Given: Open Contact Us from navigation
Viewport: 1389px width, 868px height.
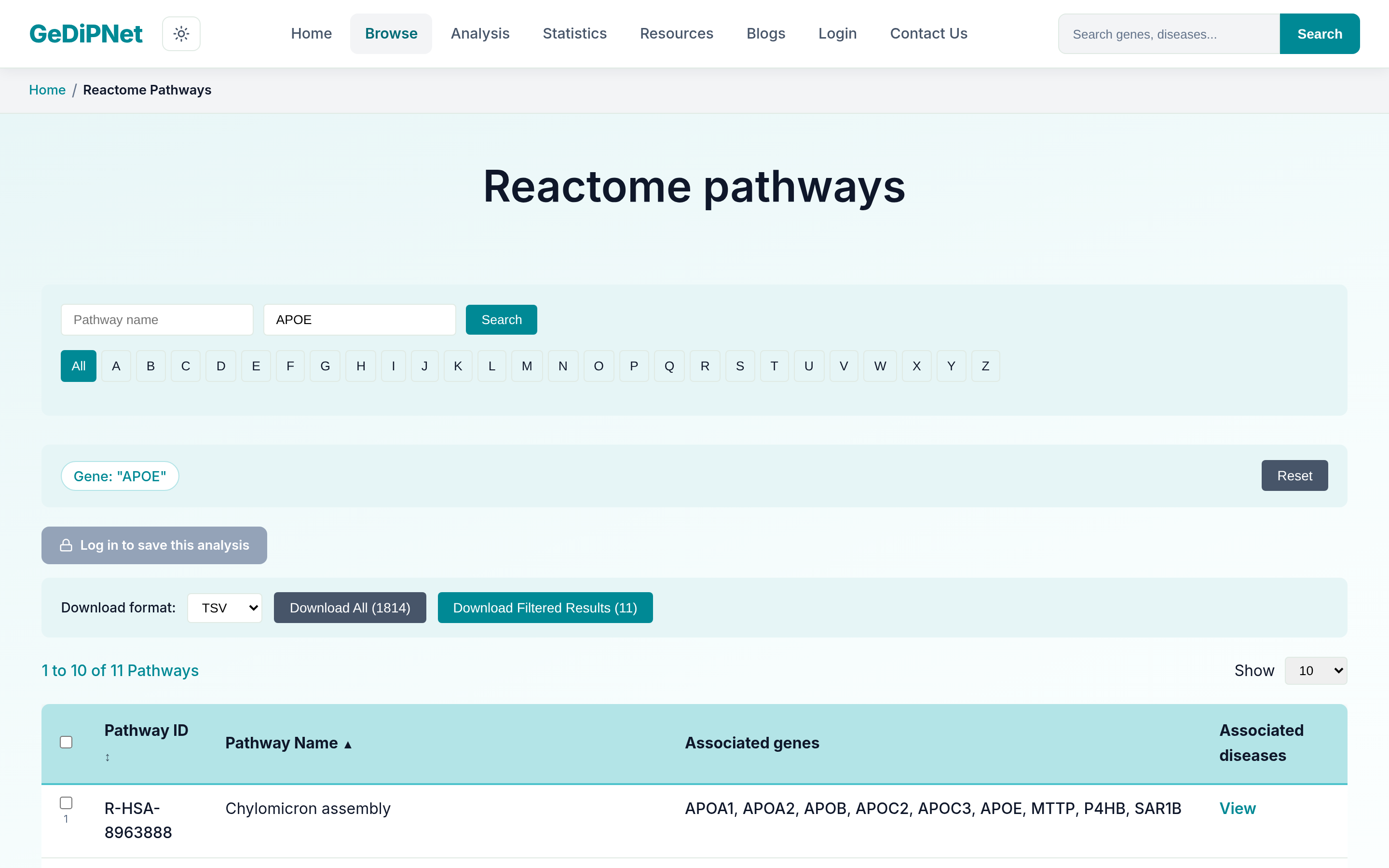Looking at the screenshot, I should point(929,34).
